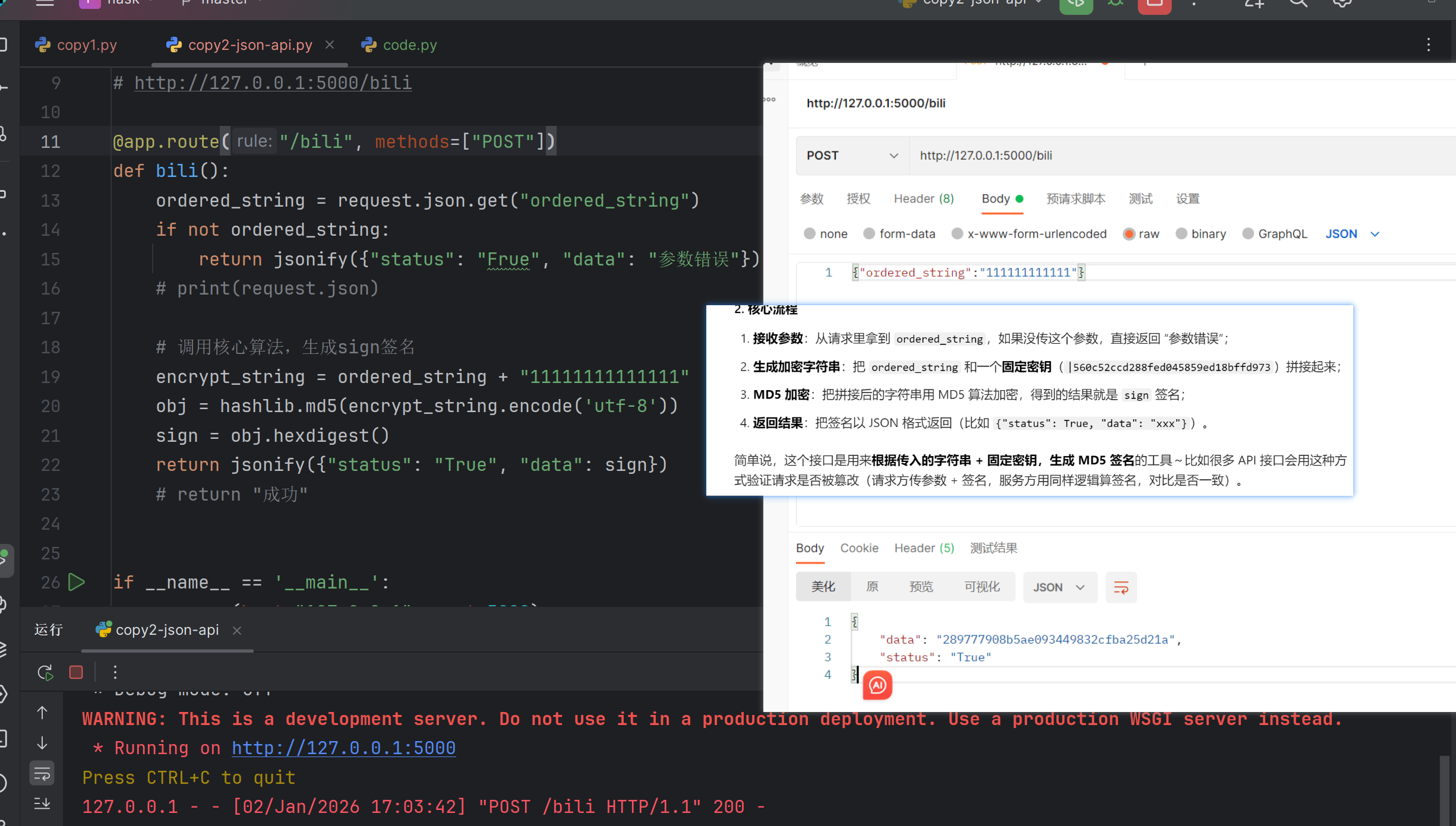Click the 美化 response view button
Viewport: 1456px width, 826px height.
[x=823, y=587]
